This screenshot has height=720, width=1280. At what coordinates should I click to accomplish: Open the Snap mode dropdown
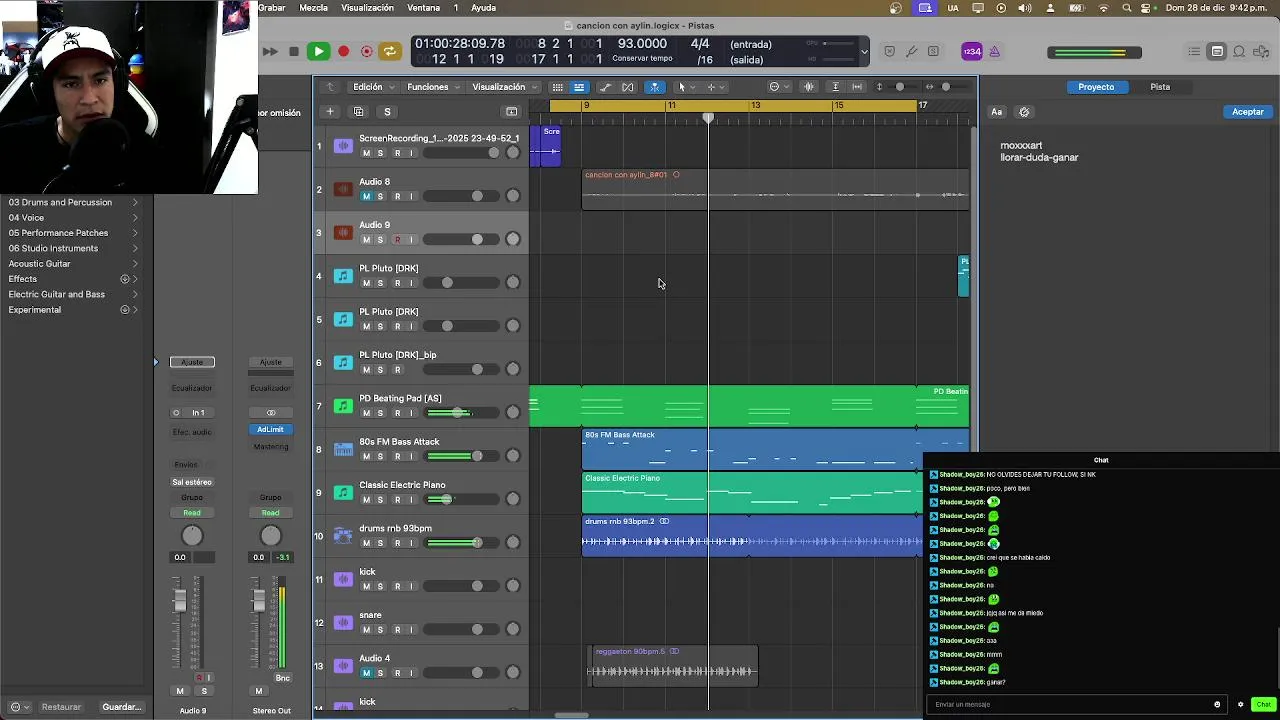coord(778,87)
